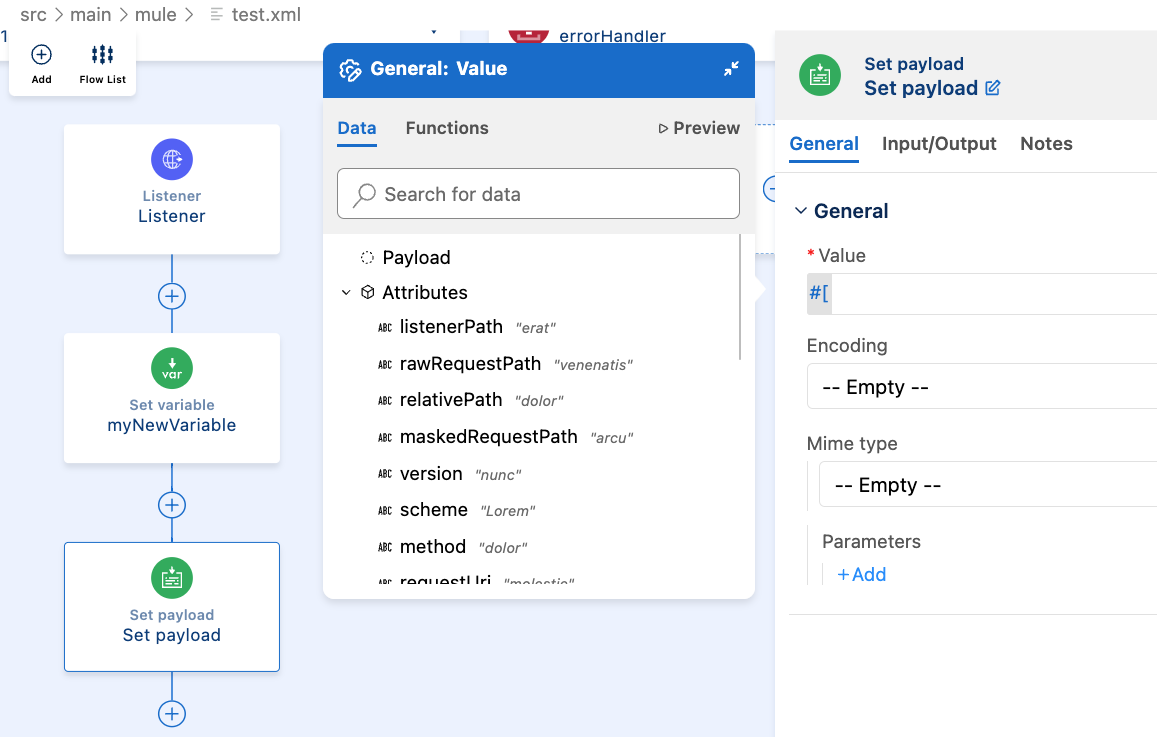Collapse the Attributes tree
1157x737 pixels.
pos(346,292)
